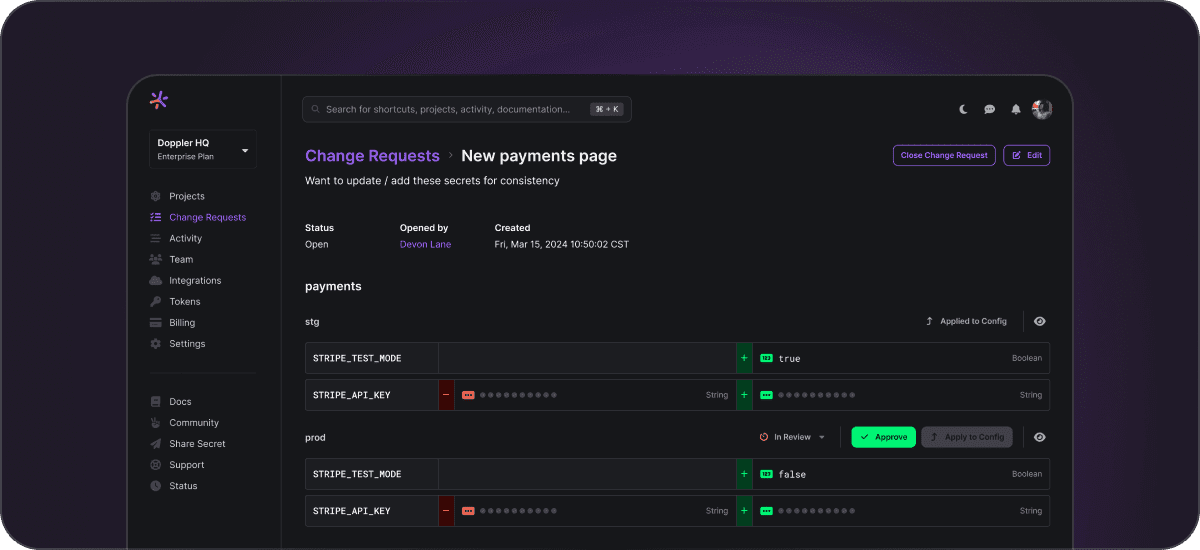
Task: Click prod STRIPE_API_KEY plus icon
Action: pyautogui.click(x=743, y=511)
